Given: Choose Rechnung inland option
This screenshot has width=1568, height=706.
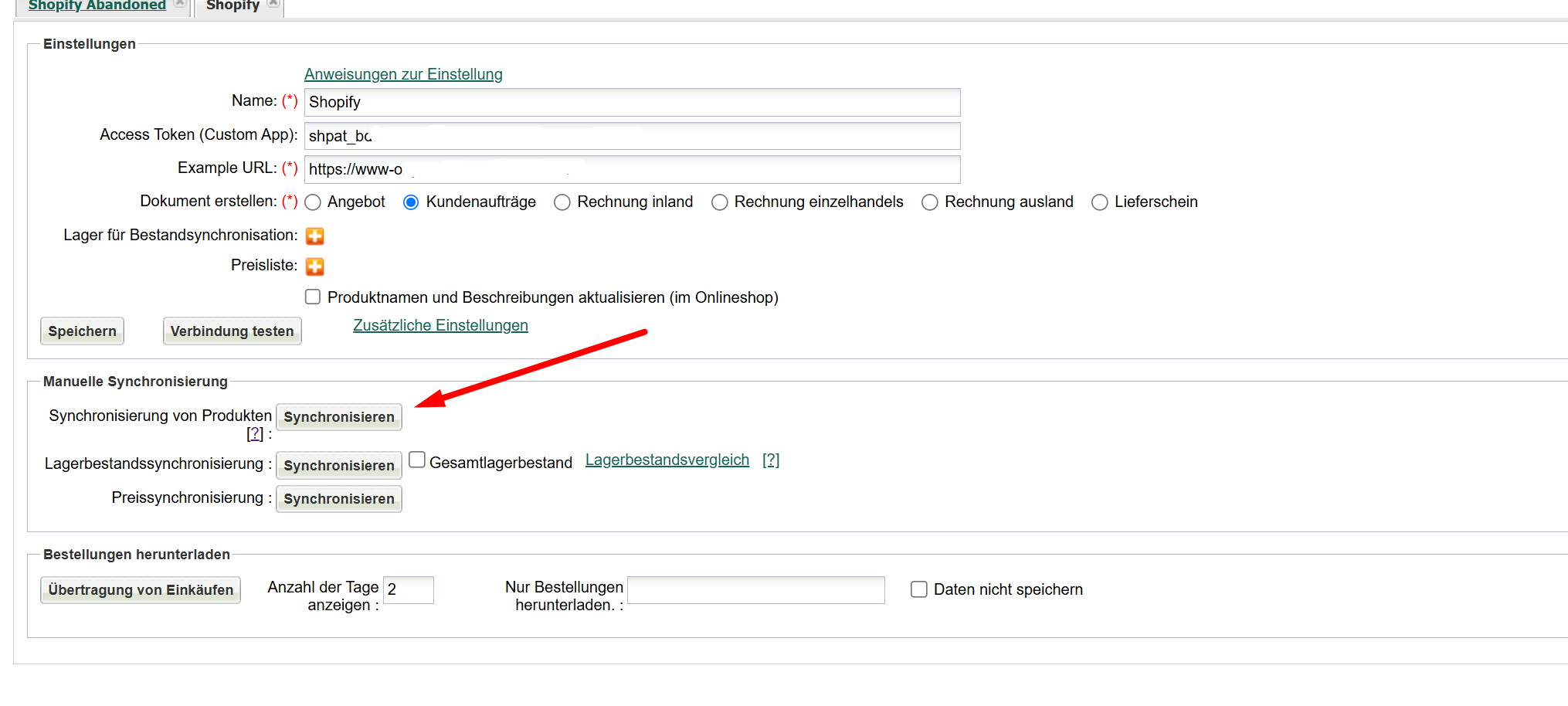Looking at the screenshot, I should [562, 202].
